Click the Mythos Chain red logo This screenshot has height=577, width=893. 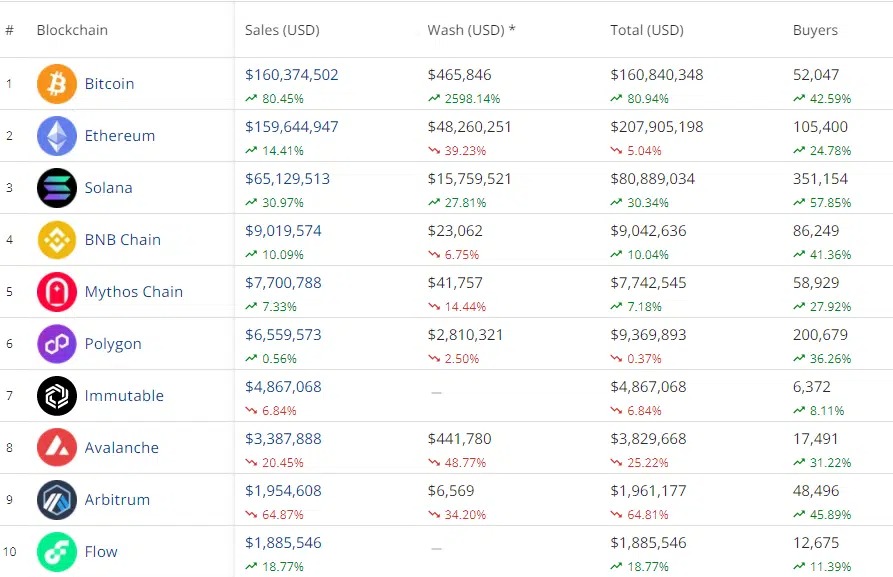tap(56, 291)
